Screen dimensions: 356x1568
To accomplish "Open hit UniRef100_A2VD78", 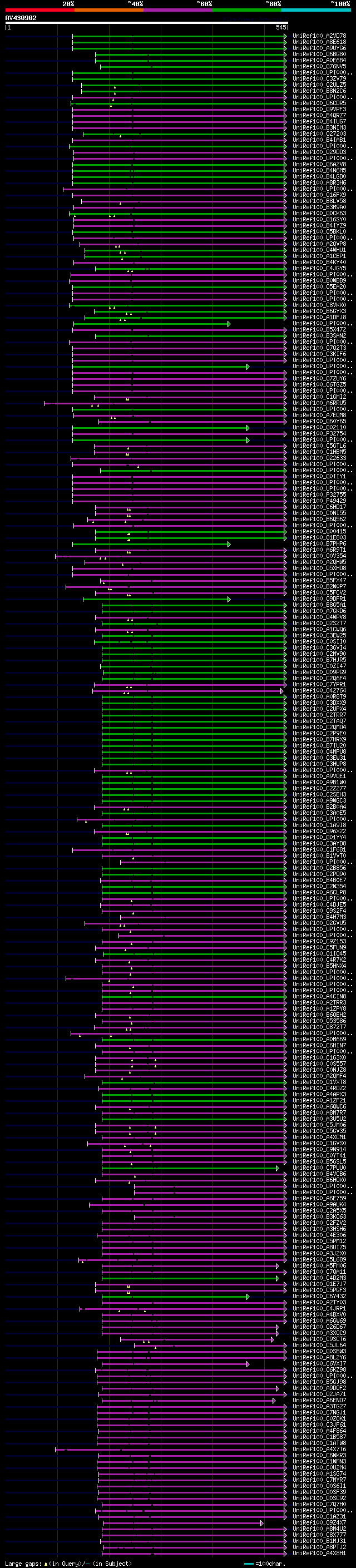I will [x=319, y=36].
